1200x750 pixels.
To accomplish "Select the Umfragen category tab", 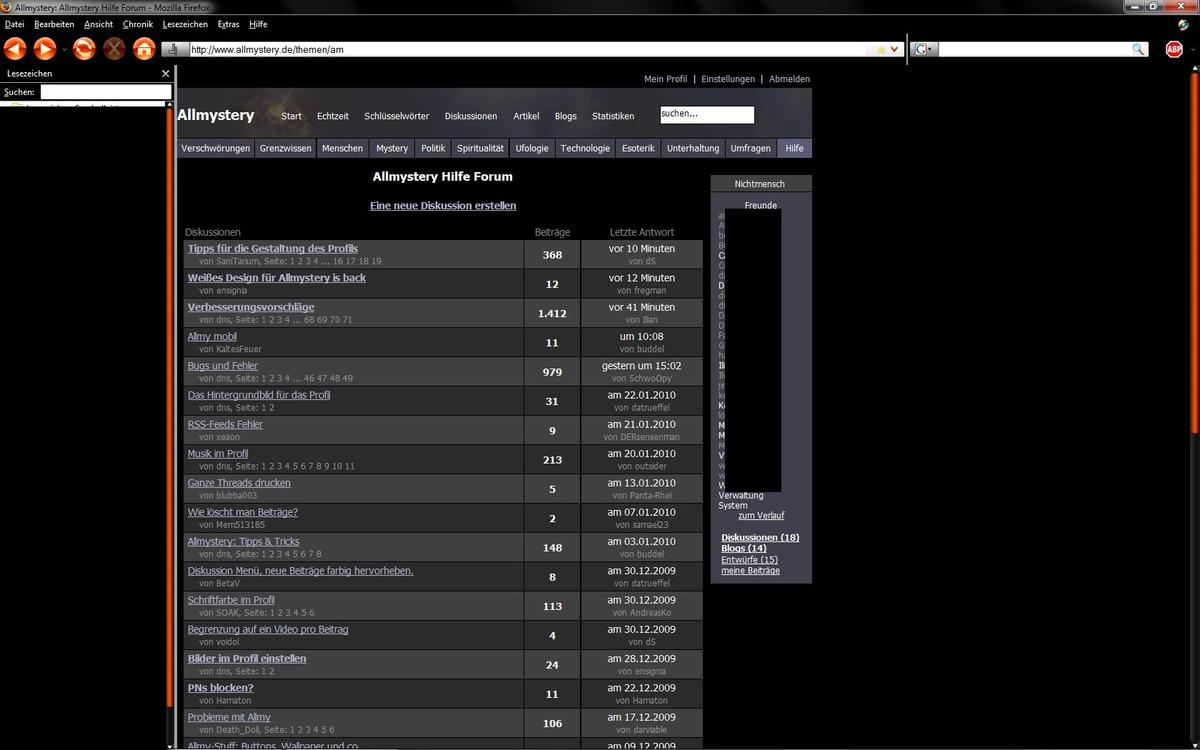I will tap(750, 148).
